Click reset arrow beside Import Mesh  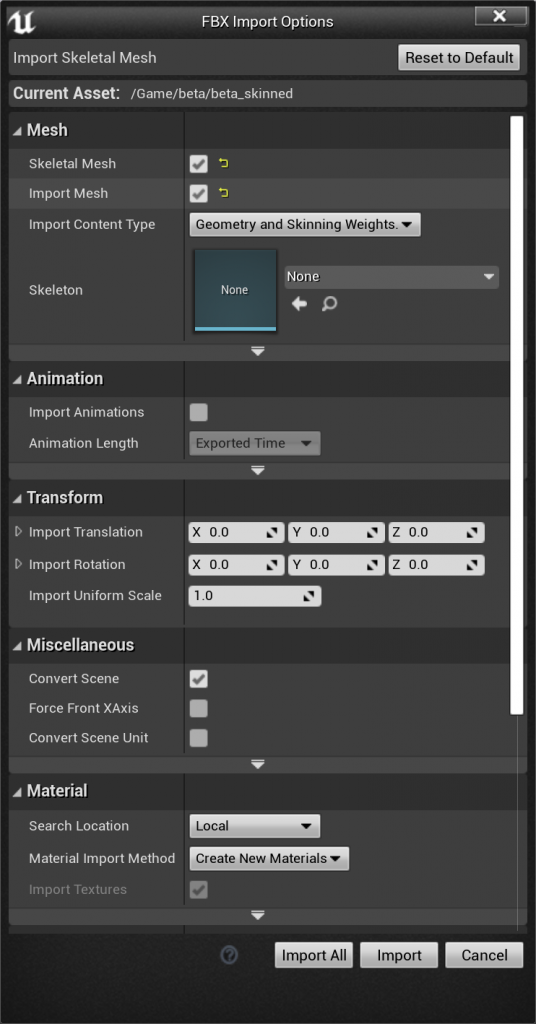point(224,193)
